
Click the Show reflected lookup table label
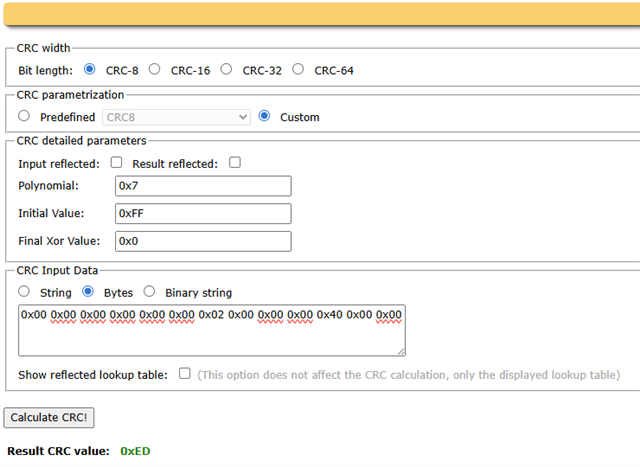pos(93,375)
